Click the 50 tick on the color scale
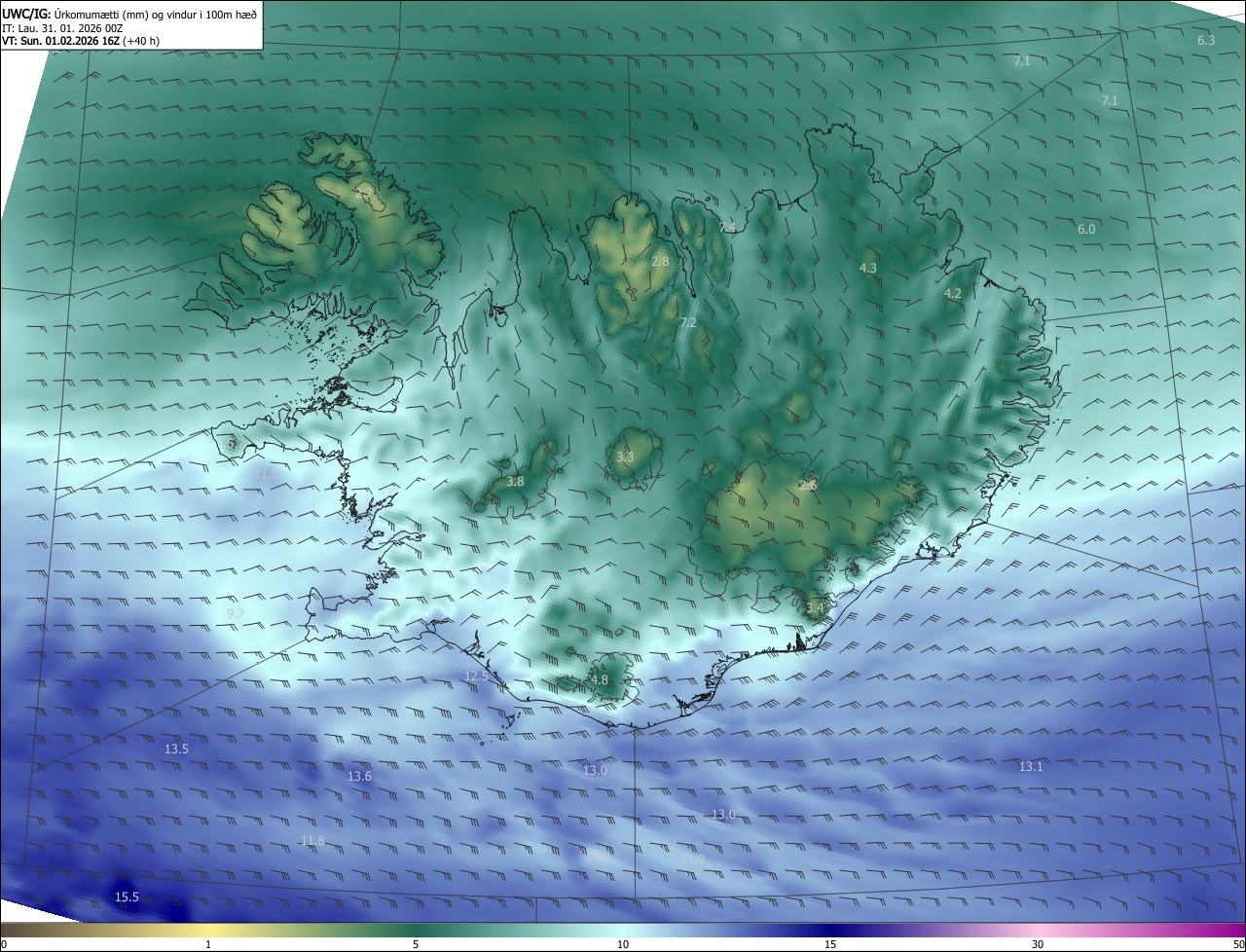 click(1239, 944)
